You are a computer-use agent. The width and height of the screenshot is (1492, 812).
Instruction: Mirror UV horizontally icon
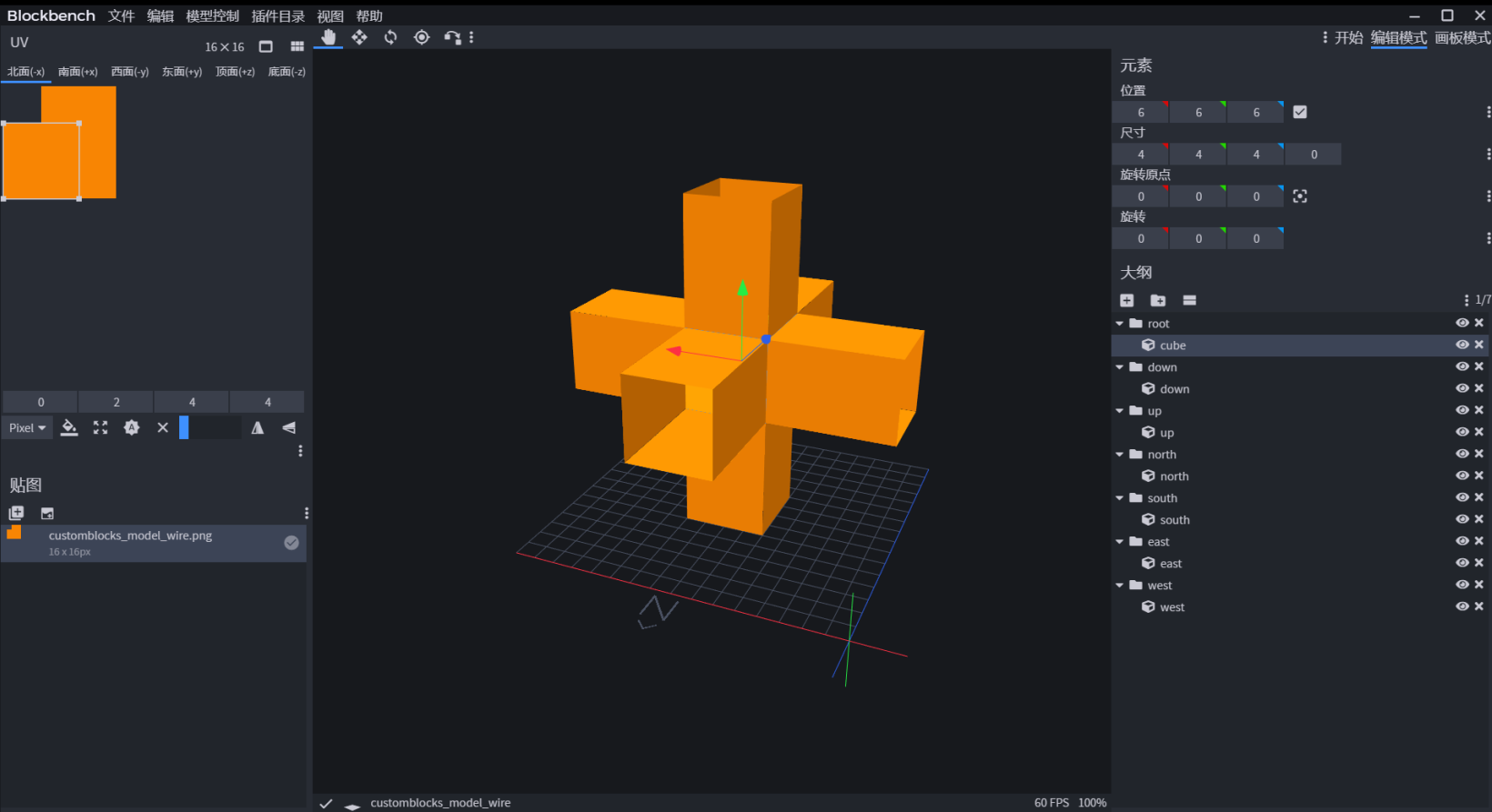click(x=257, y=427)
